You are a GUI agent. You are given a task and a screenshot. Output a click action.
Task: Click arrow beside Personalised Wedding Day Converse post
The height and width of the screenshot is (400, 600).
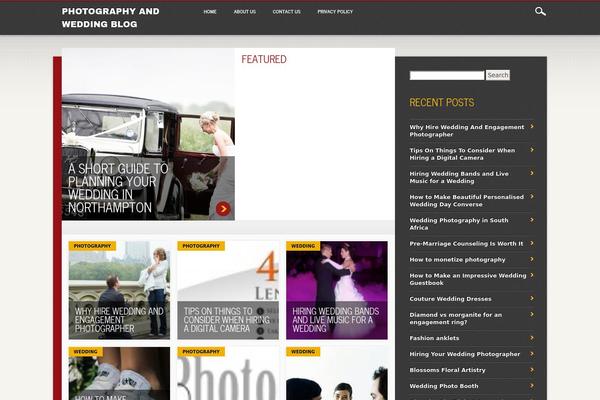coord(532,196)
